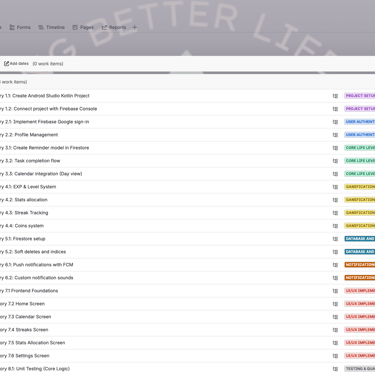Viewport: 375px width, 375px height.
Task: Open story 3.2 Task completion flow
Action: tap(30, 161)
